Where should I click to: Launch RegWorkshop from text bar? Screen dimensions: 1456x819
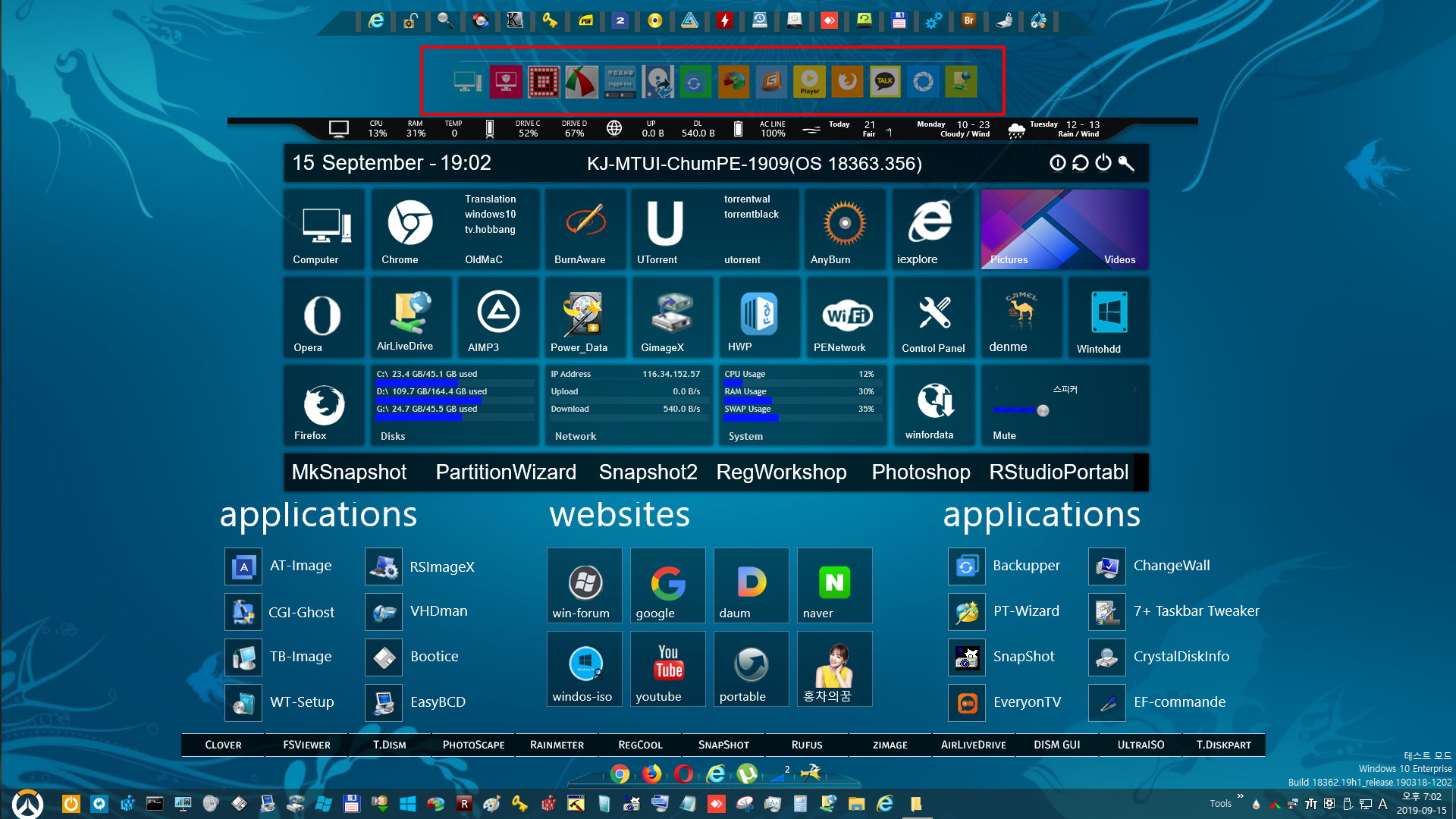pyautogui.click(x=781, y=472)
